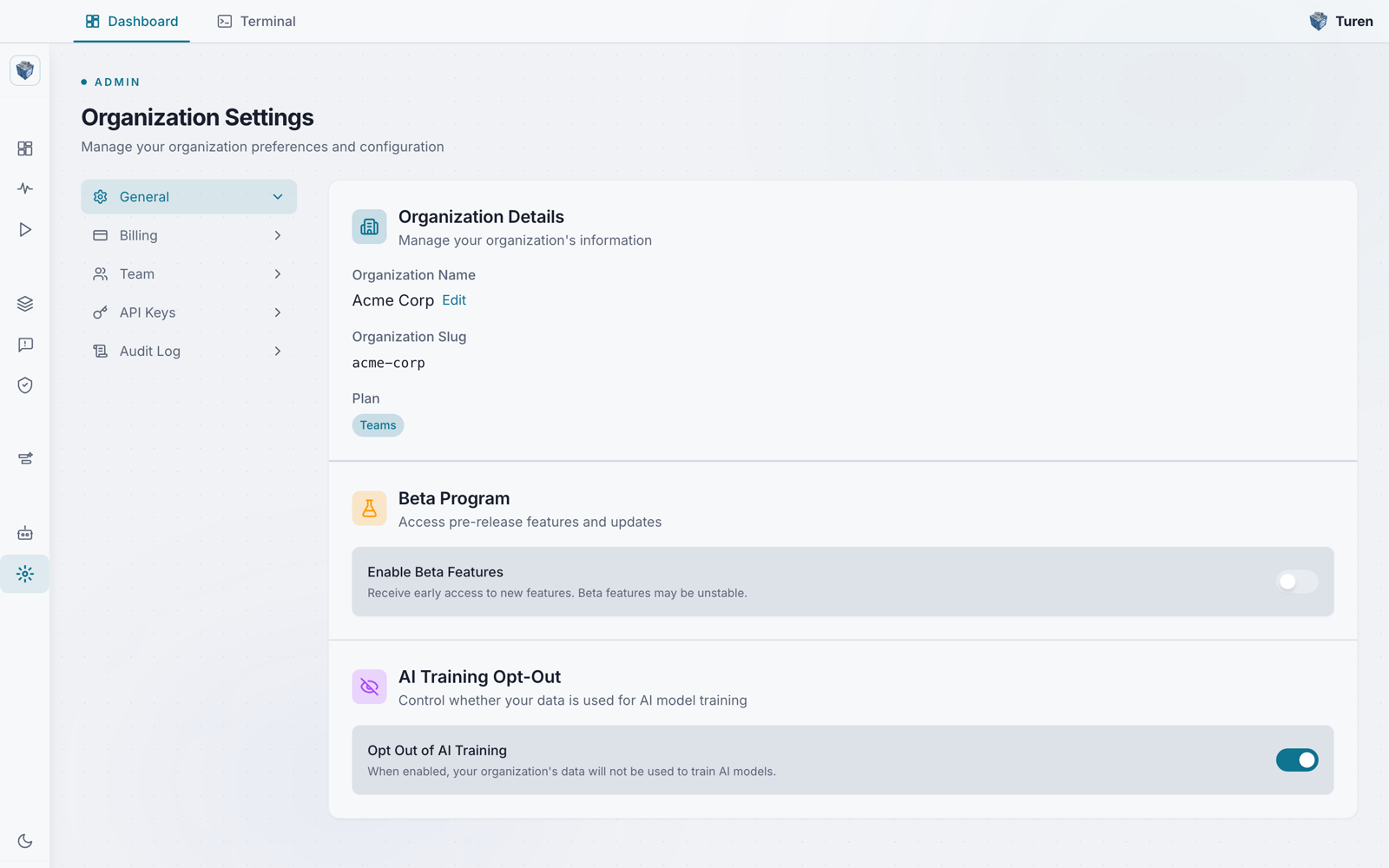1389x868 pixels.
Task: Click the General gear icon in settings menu
Action: click(x=101, y=197)
